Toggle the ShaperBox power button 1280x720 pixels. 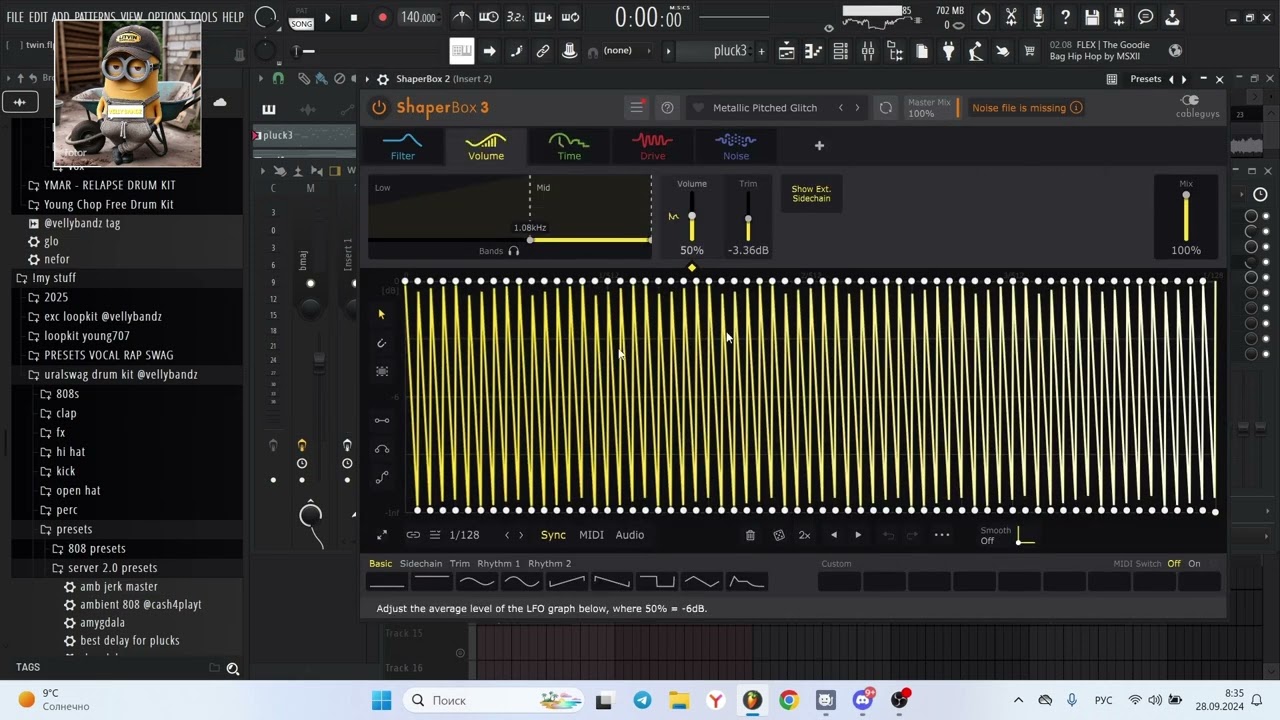(379, 108)
